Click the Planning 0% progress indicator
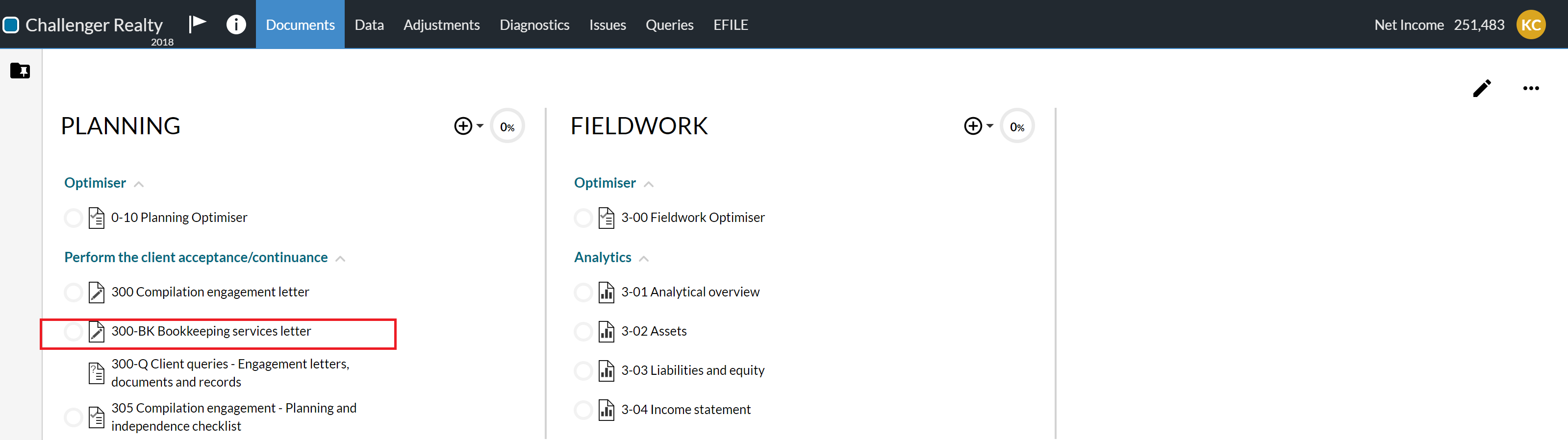This screenshot has width=1568, height=440. [x=507, y=126]
